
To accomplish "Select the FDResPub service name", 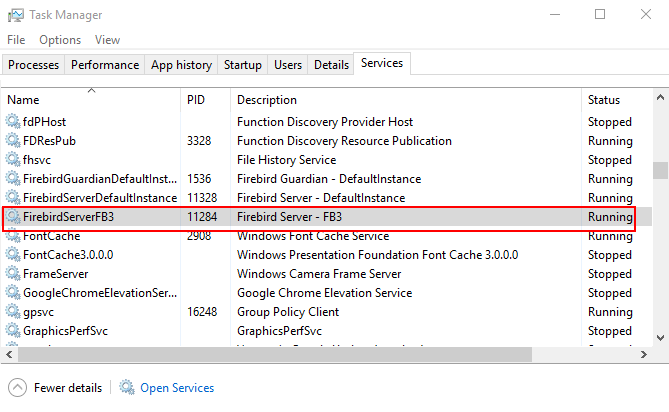I will [49, 141].
